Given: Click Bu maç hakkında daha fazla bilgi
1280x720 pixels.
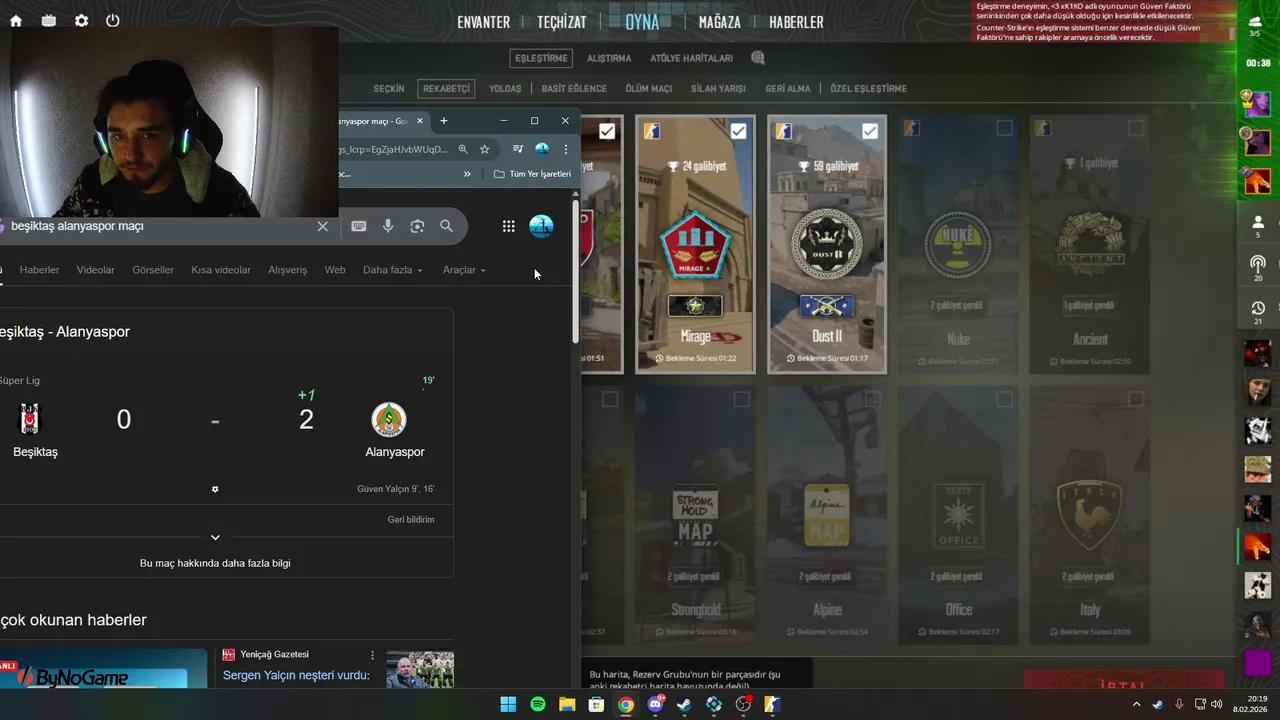Looking at the screenshot, I should click(x=215, y=563).
